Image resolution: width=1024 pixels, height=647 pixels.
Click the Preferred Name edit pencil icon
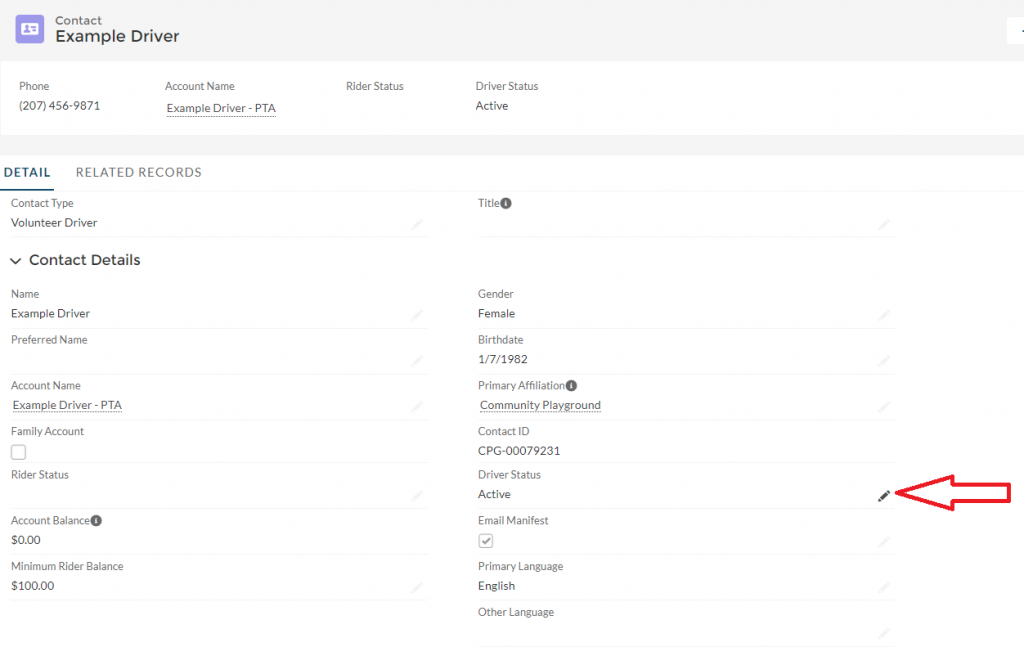(x=417, y=361)
